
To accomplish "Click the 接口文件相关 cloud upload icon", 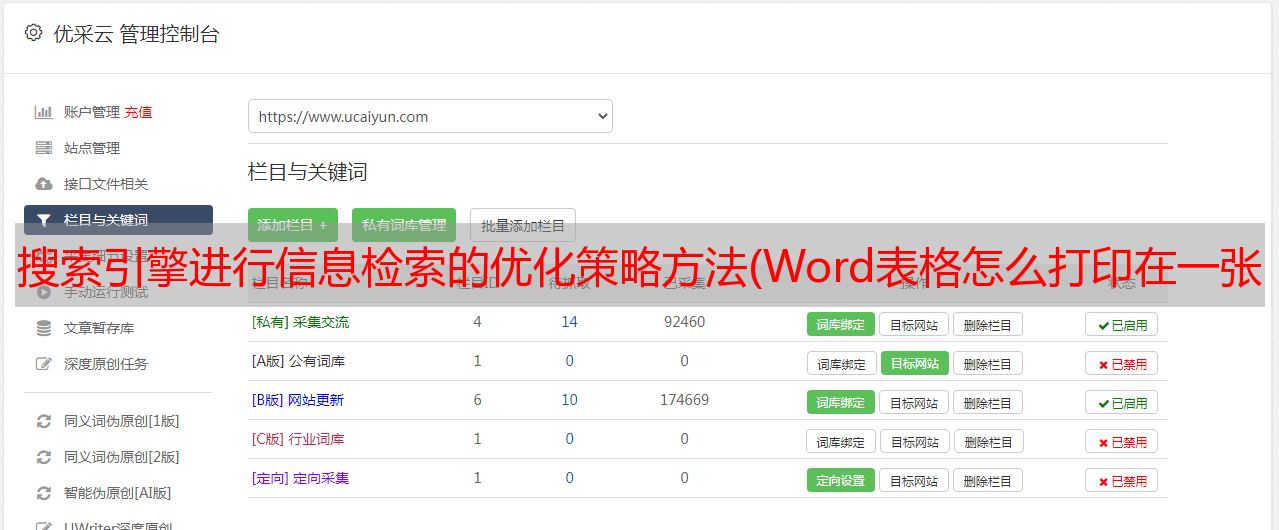I will 44,184.
